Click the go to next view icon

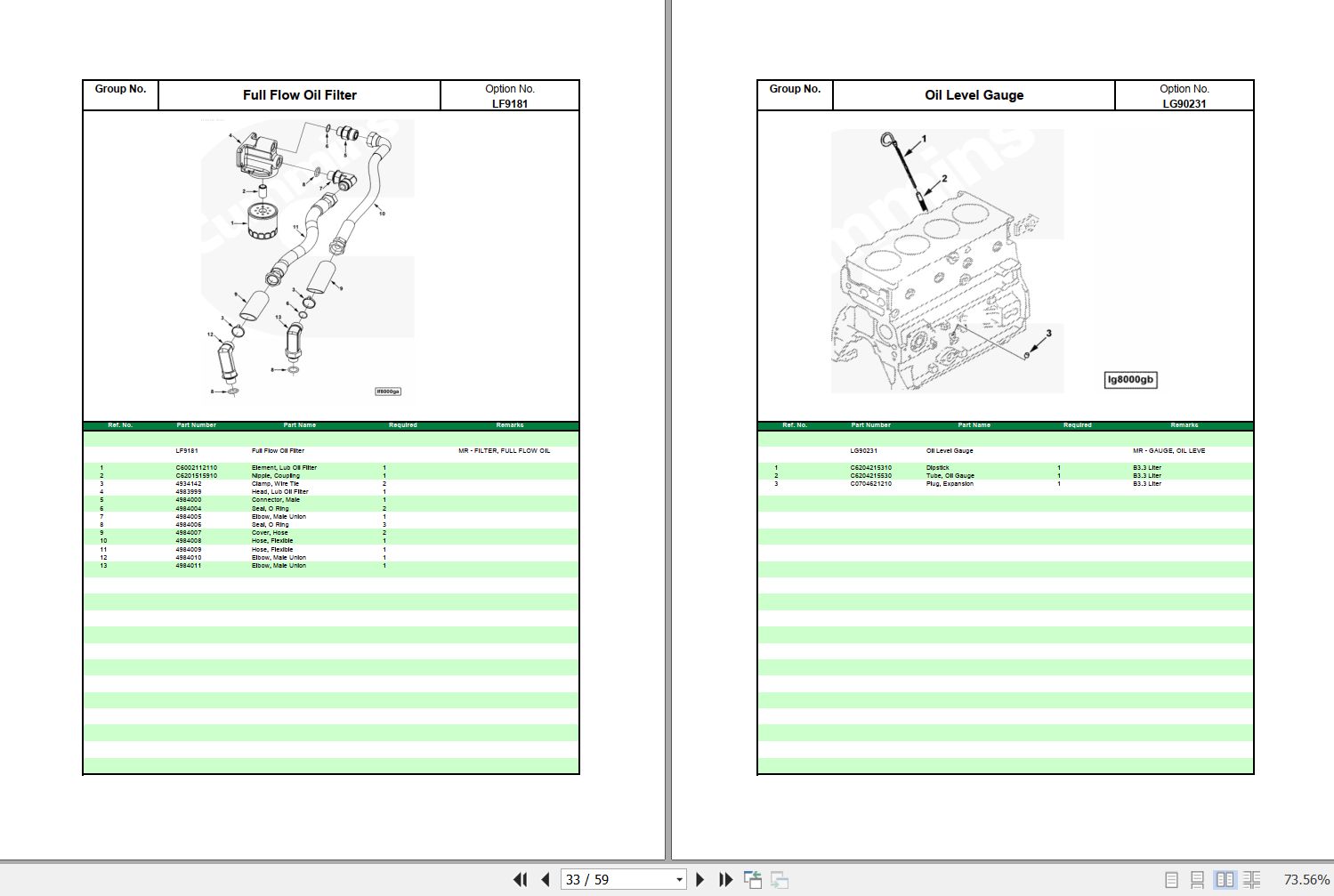tap(780, 879)
